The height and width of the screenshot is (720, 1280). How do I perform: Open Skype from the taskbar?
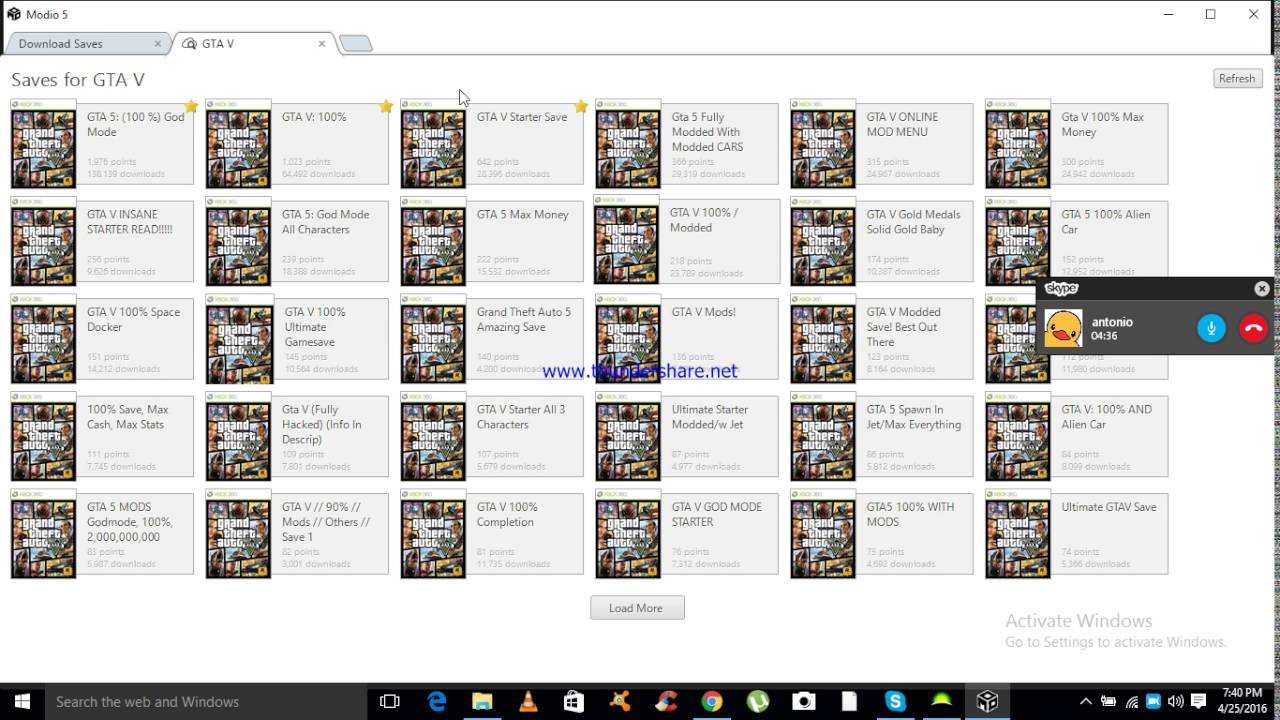point(895,702)
